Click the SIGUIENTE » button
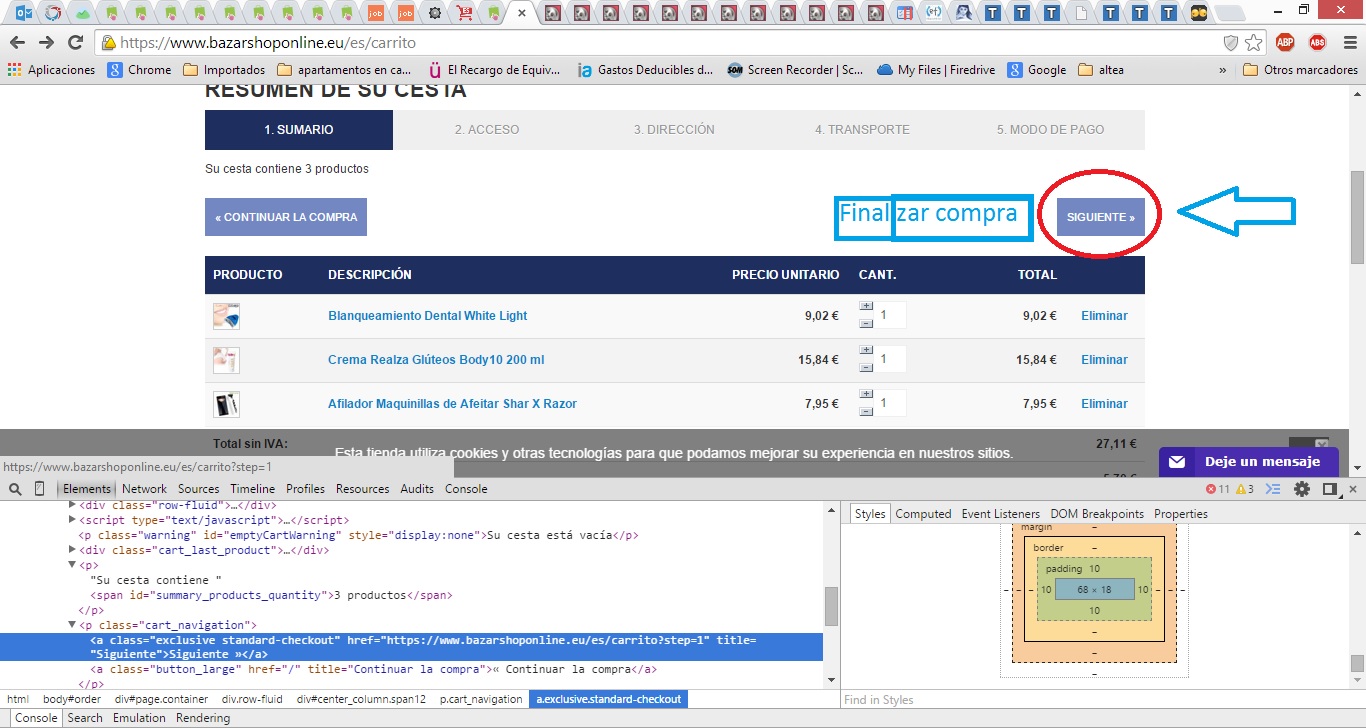This screenshot has width=1366, height=728. point(1101,217)
